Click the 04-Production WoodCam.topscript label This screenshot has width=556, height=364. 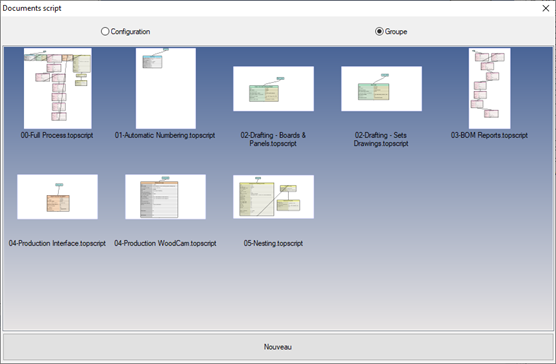[165, 243]
